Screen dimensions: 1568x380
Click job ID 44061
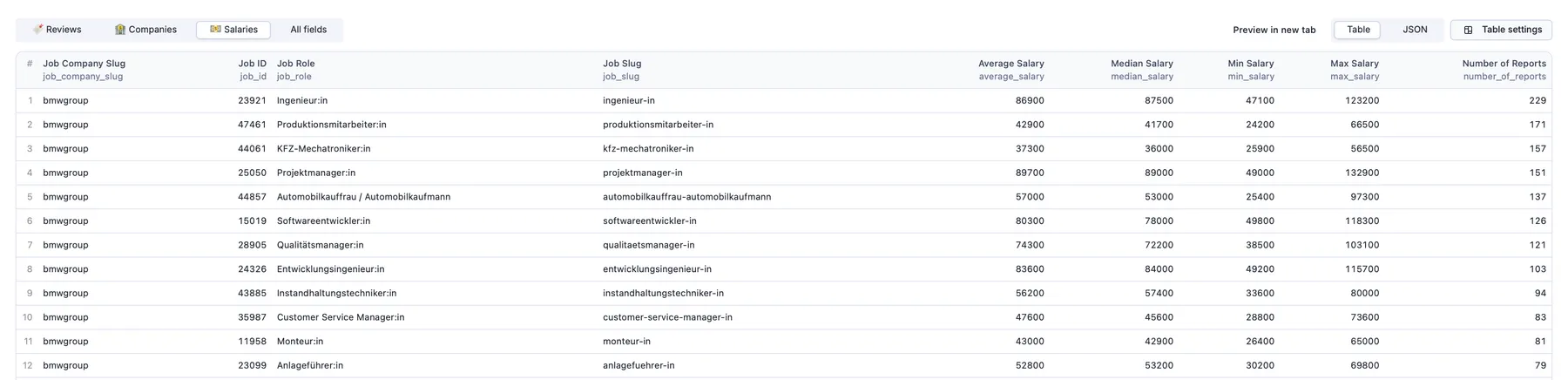coord(253,149)
